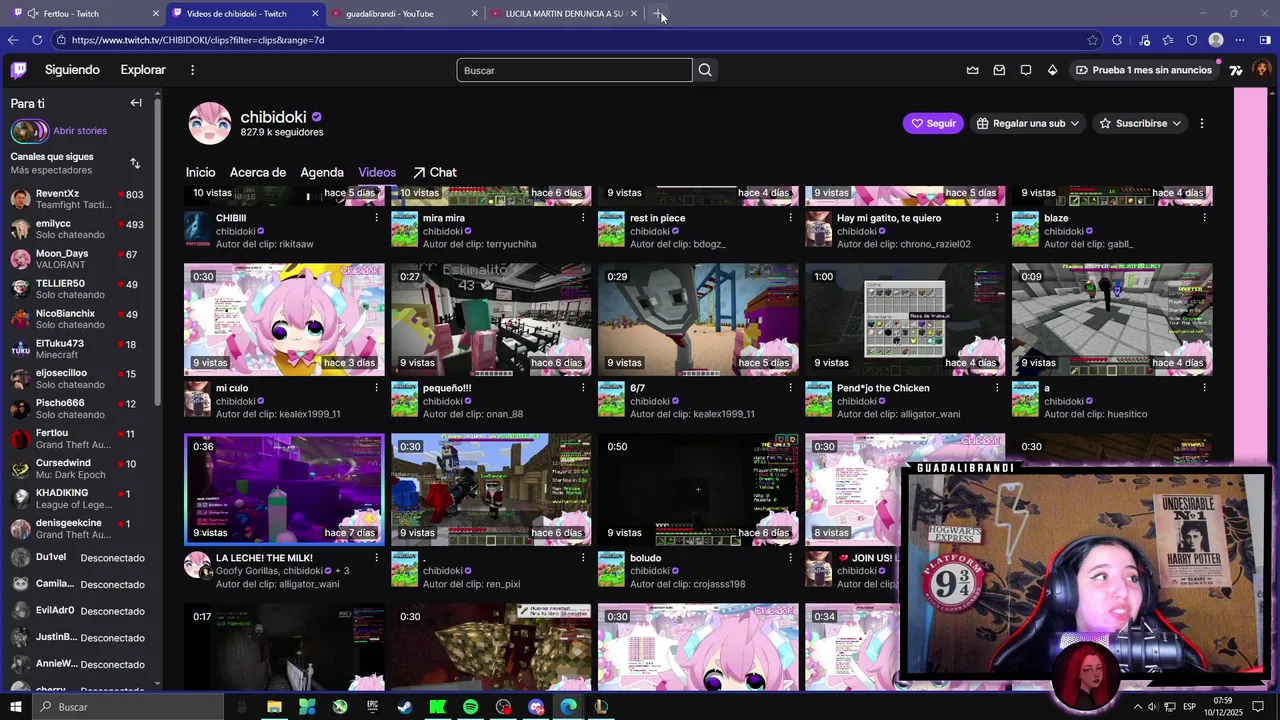The image size is (1280, 720).
Task: Open the browser profile account icon
Action: point(1216,40)
